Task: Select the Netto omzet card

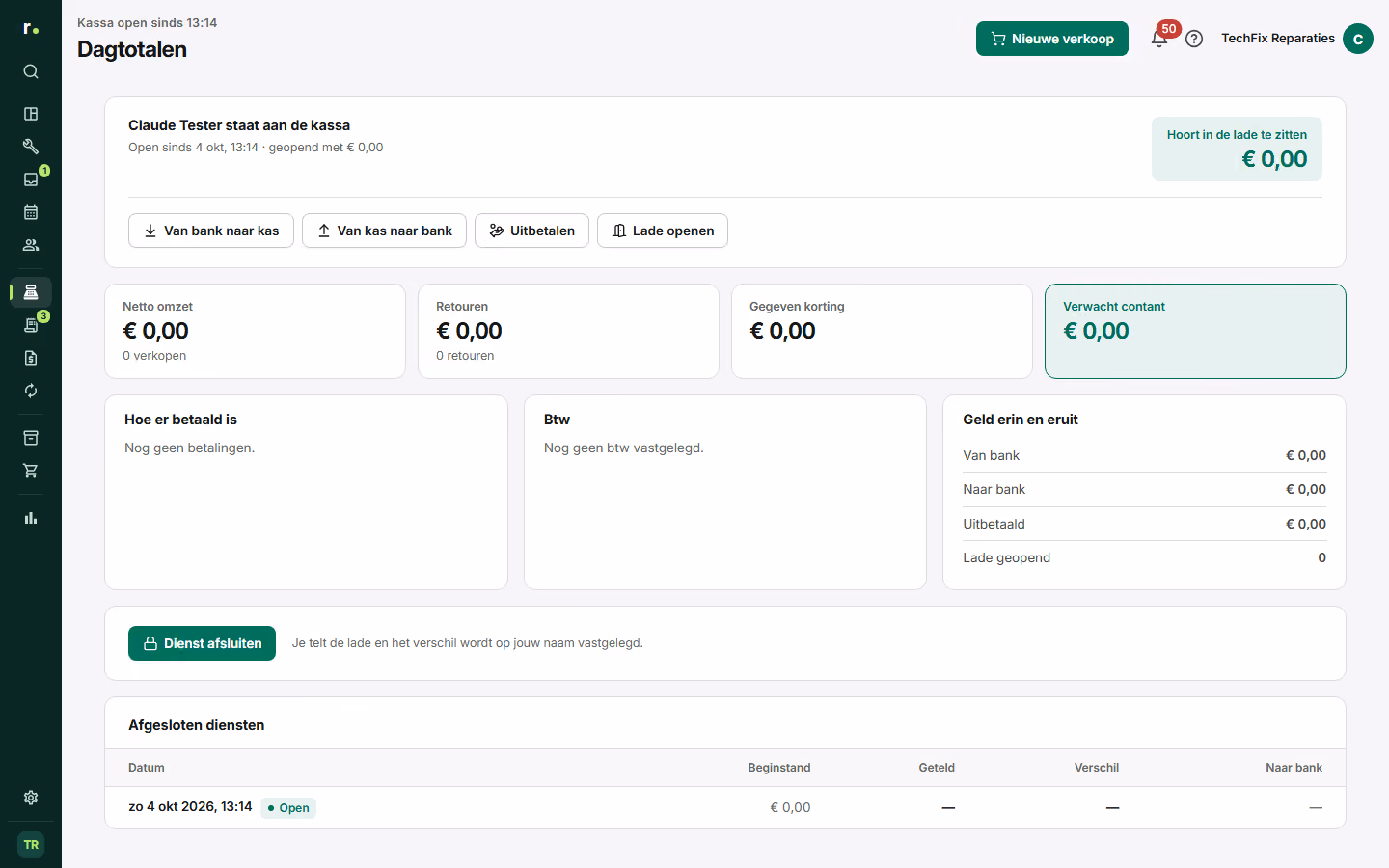Action: (x=255, y=331)
